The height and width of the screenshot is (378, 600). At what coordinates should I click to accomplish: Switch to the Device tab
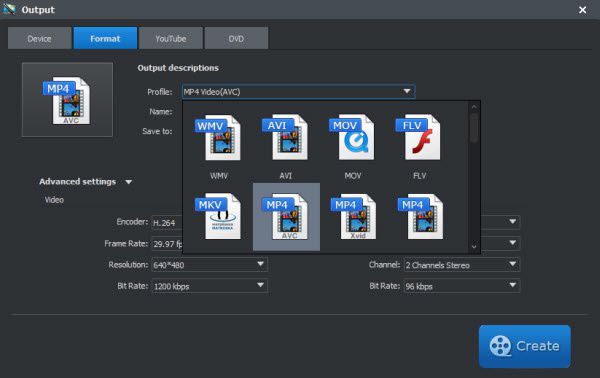click(39, 38)
